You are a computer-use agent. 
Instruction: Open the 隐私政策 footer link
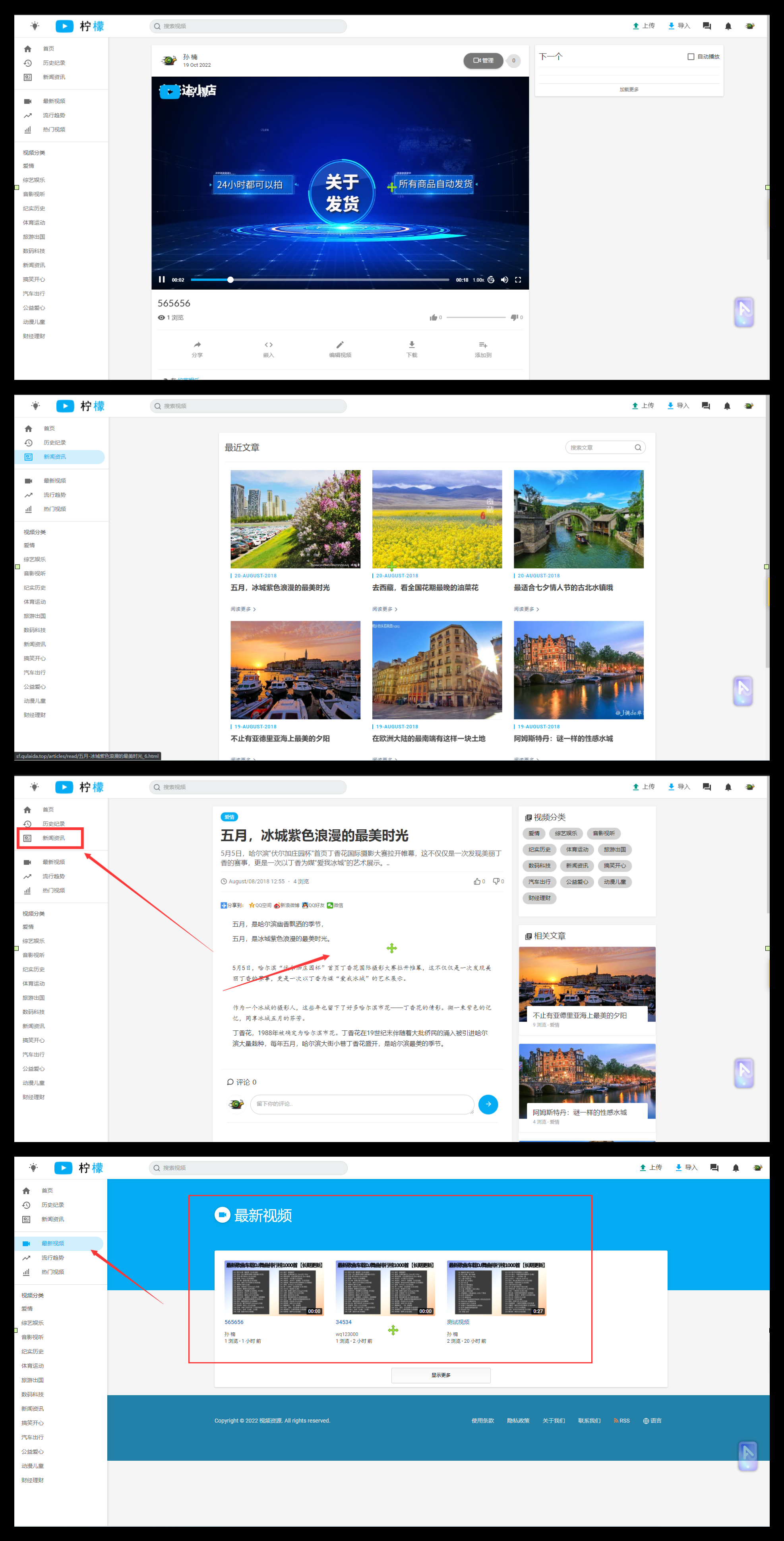click(x=518, y=1421)
